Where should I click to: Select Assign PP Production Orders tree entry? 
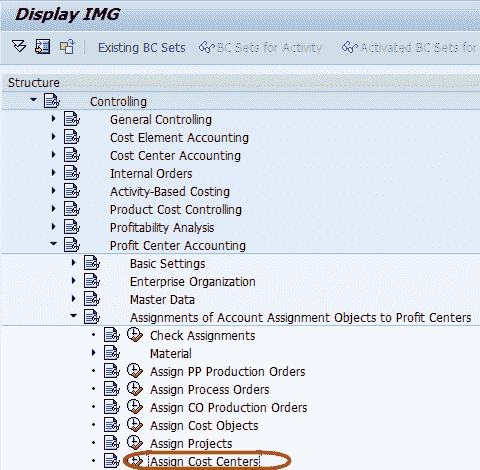(227, 372)
